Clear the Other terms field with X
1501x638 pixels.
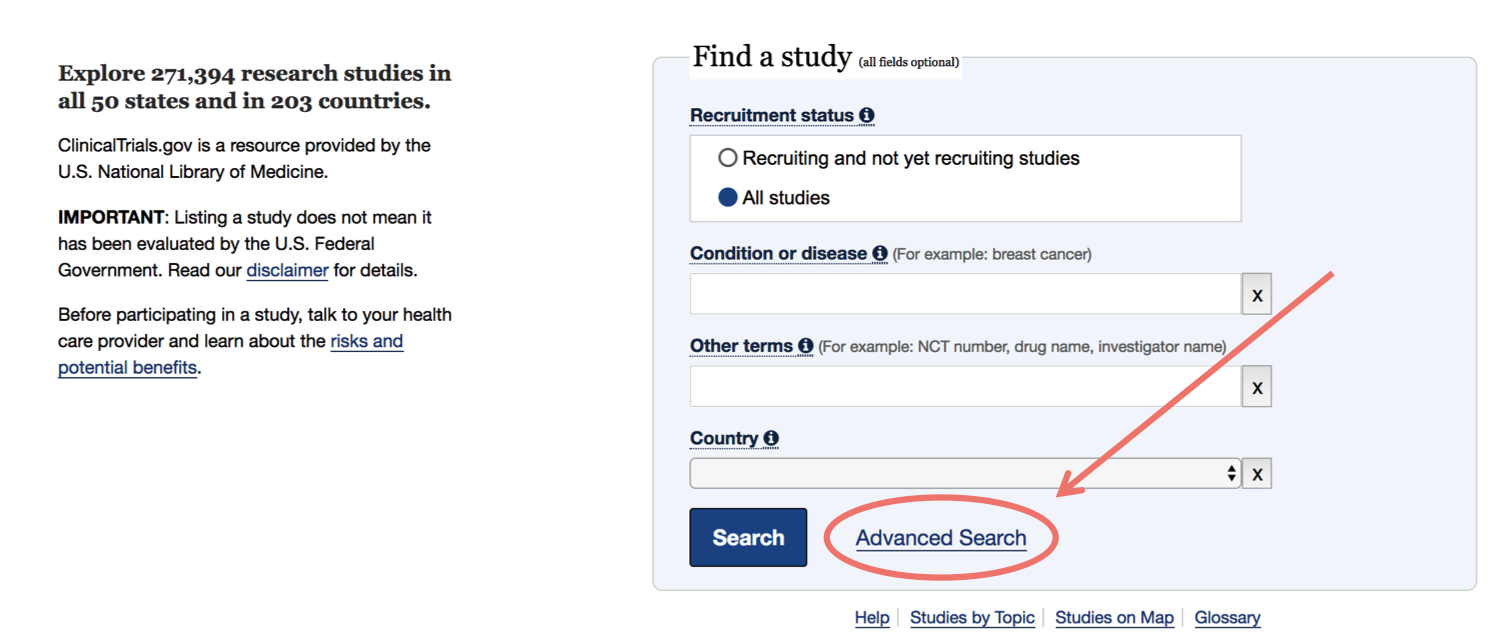(1257, 386)
